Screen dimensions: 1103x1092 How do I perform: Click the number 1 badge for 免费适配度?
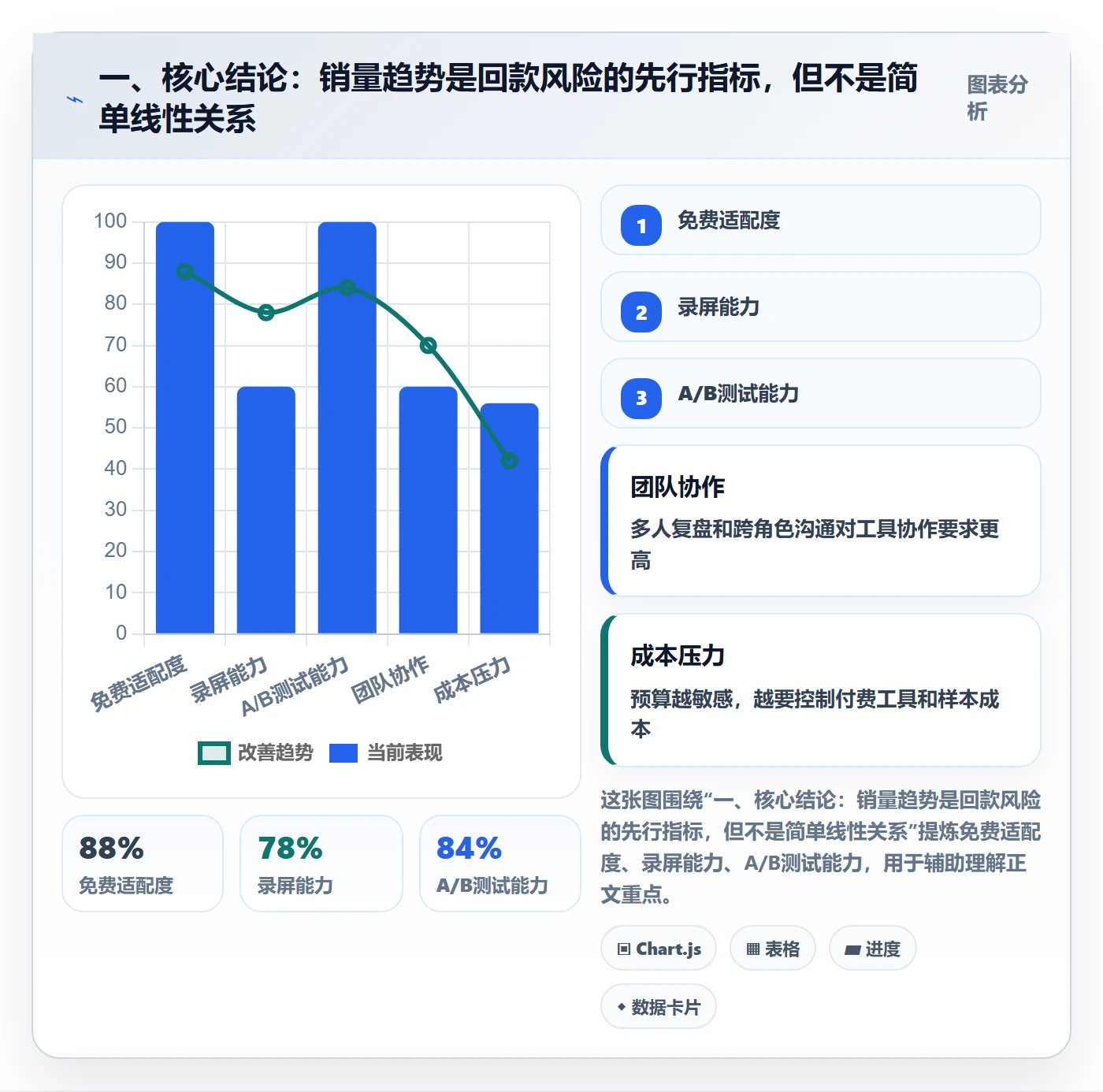(641, 225)
